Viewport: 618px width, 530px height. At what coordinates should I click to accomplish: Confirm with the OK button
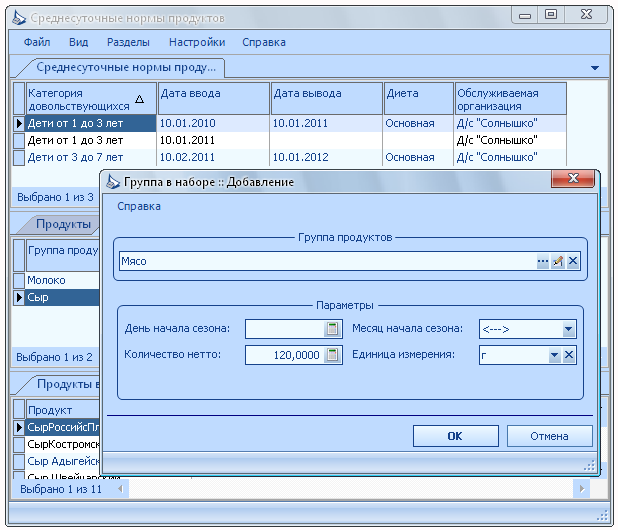tap(456, 436)
